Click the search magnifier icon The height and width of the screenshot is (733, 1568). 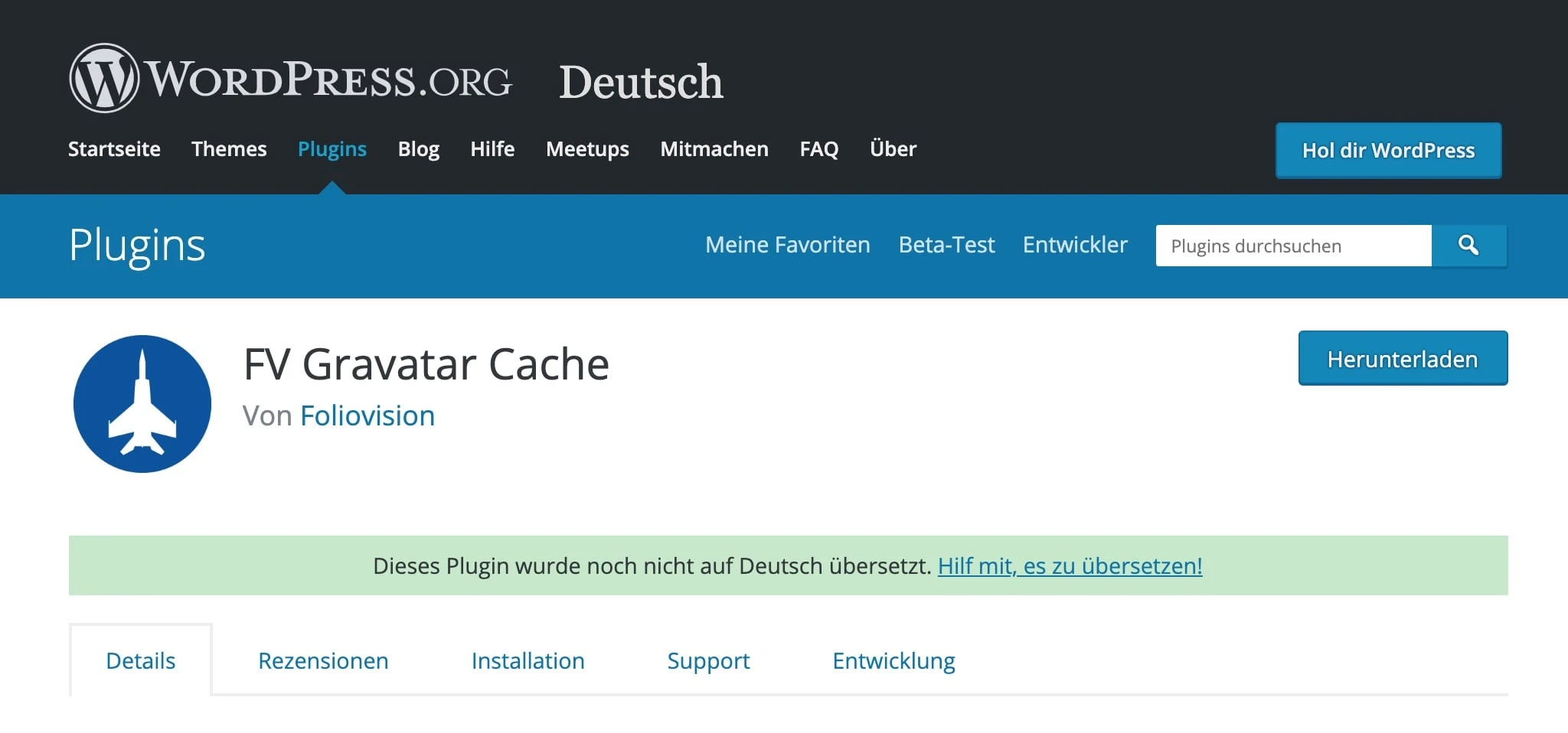(x=1468, y=246)
